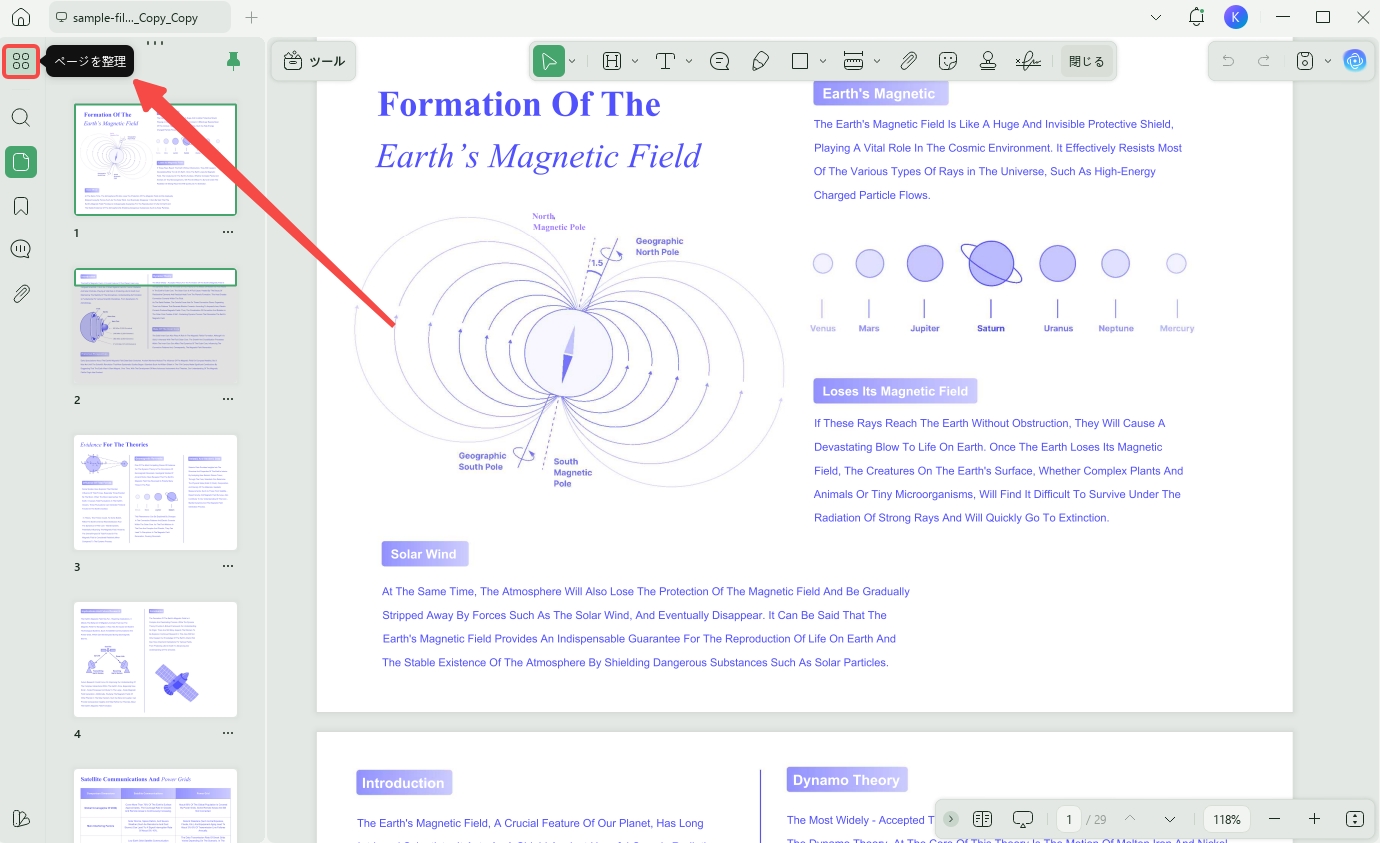Image resolution: width=1380 pixels, height=843 pixels.
Task: Click the undo arrow
Action: point(1228,61)
